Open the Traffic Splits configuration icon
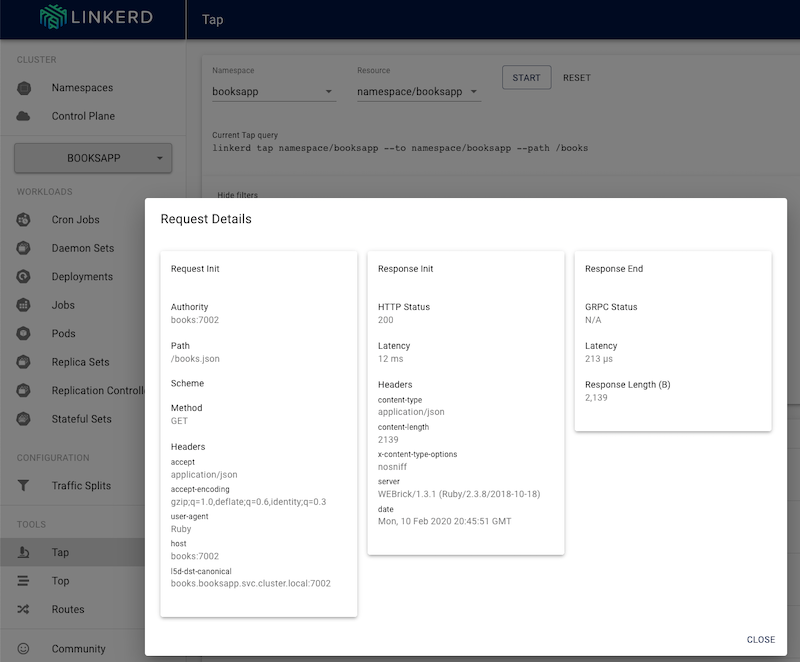800x662 pixels. point(22,485)
